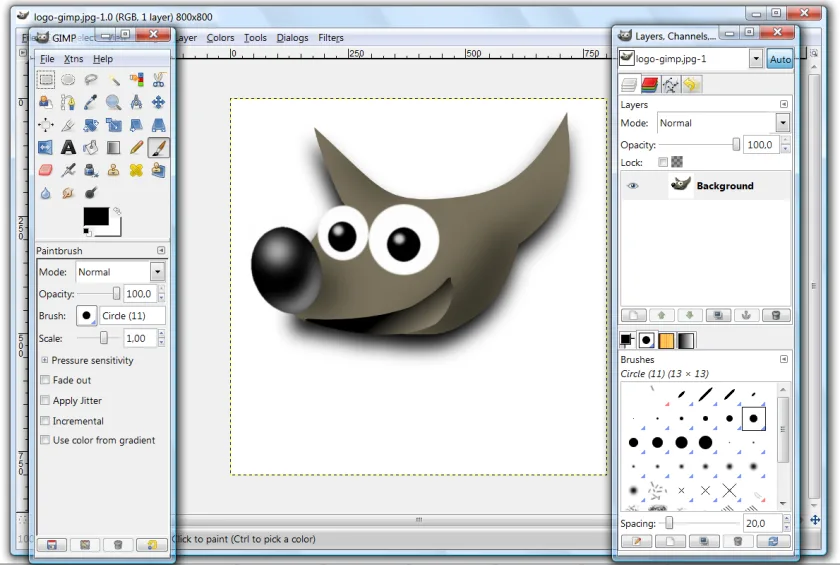The height and width of the screenshot is (565, 840).
Task: Select the Flip tool
Action: click(46, 147)
